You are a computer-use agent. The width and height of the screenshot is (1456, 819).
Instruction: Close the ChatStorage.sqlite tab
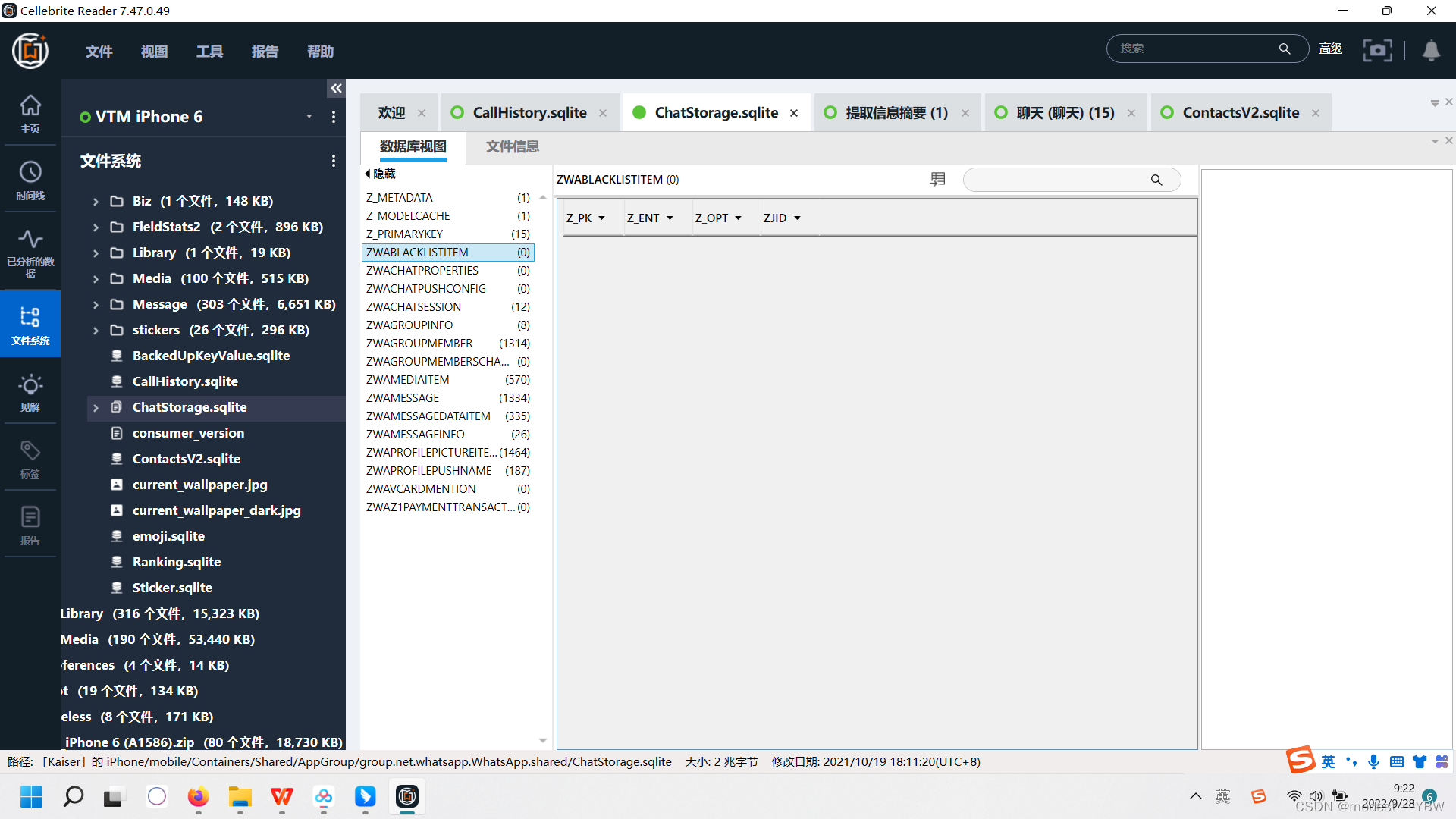pyautogui.click(x=794, y=113)
